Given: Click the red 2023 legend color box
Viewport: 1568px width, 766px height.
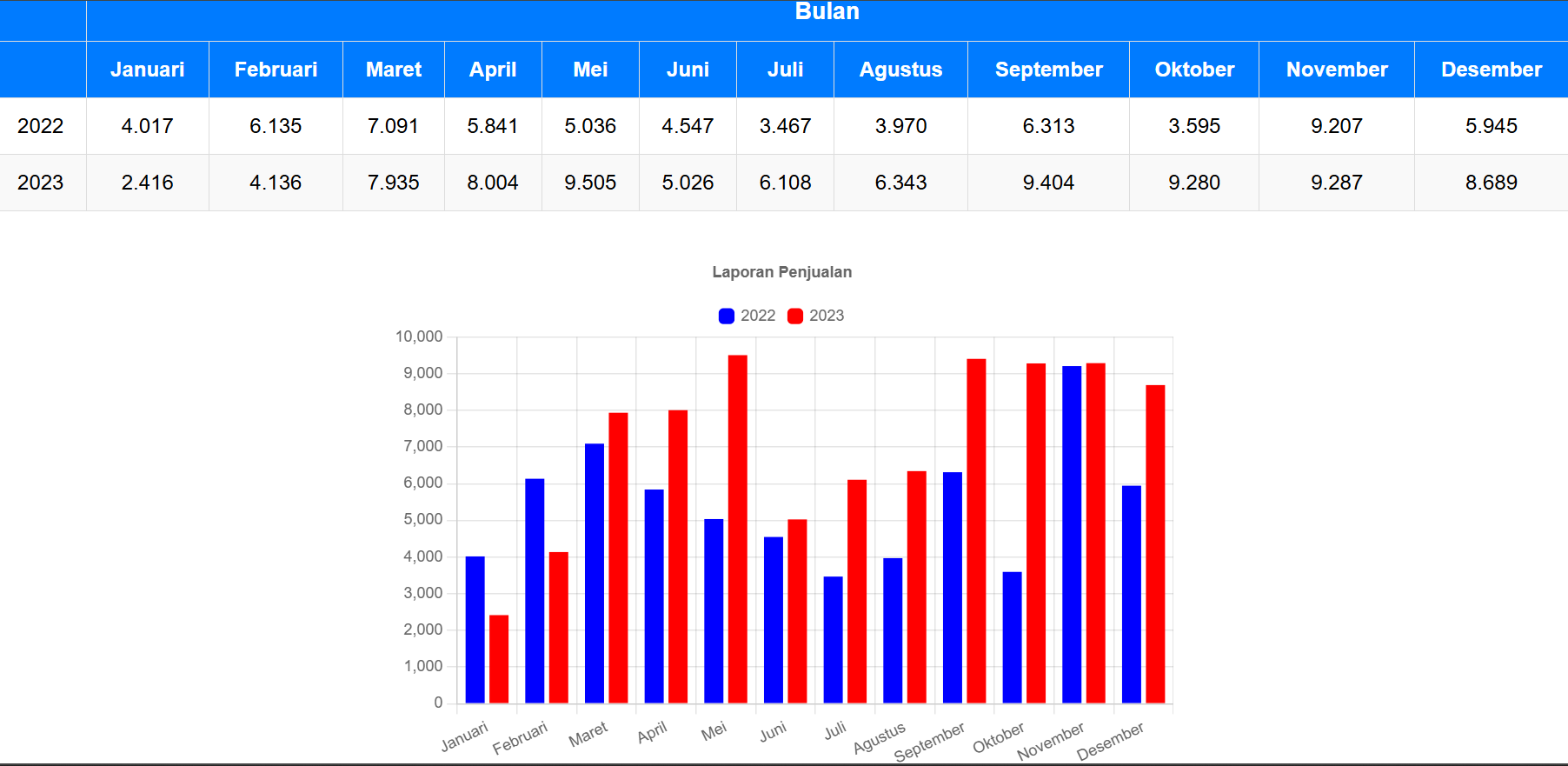Looking at the screenshot, I should click(795, 316).
